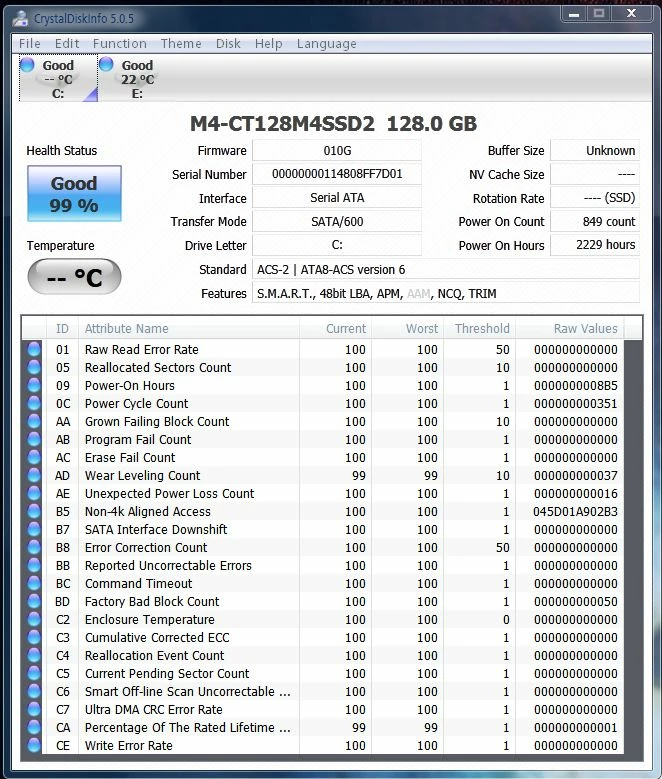Click the Firmware field showing 010G
This screenshot has width=662, height=779.
[337, 151]
